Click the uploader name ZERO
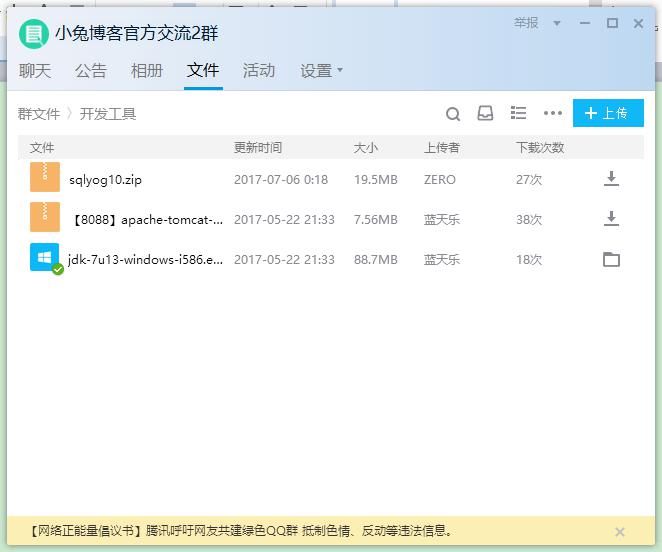The width and height of the screenshot is (662, 552). click(x=440, y=179)
